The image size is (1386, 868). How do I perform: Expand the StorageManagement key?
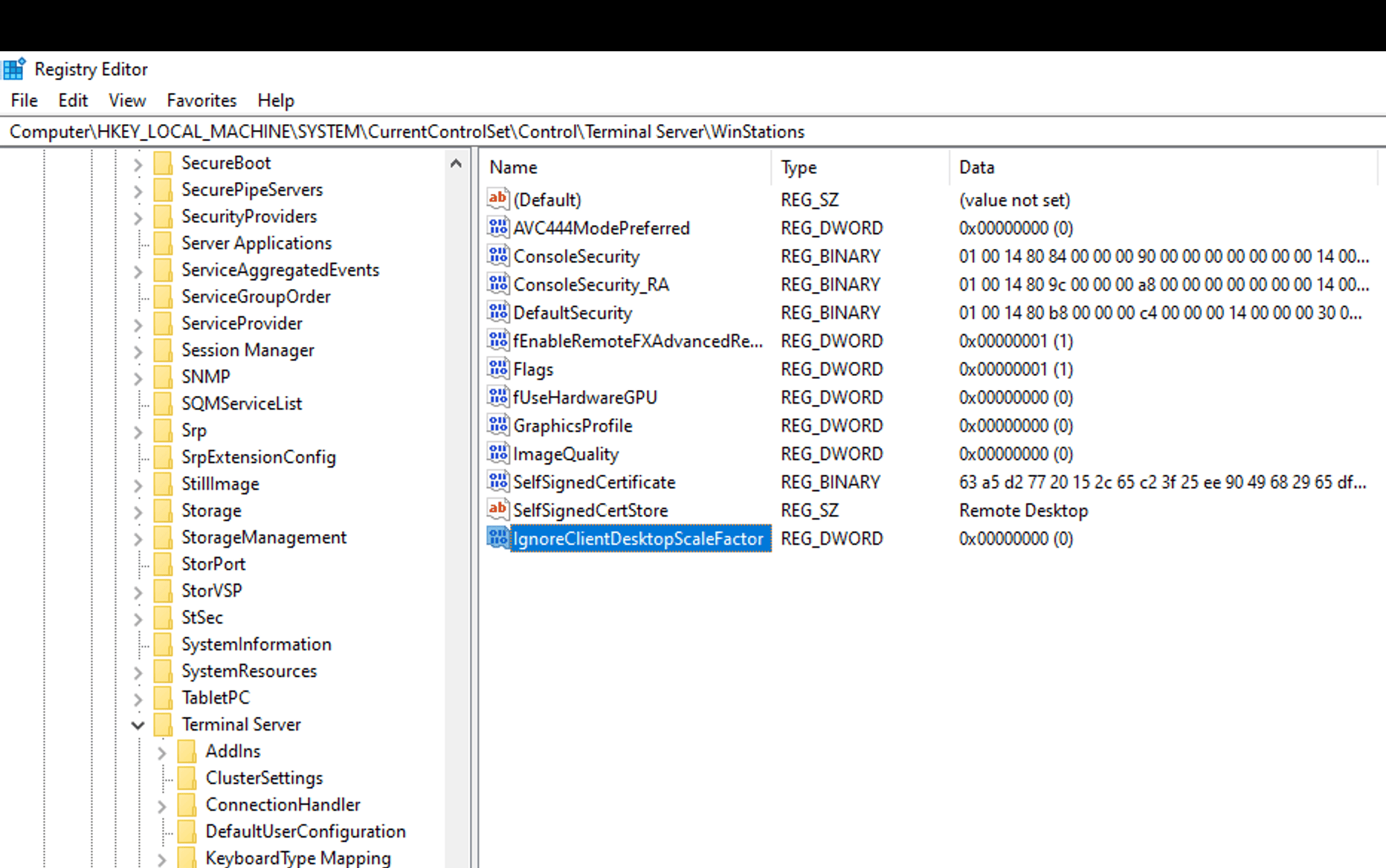138,538
